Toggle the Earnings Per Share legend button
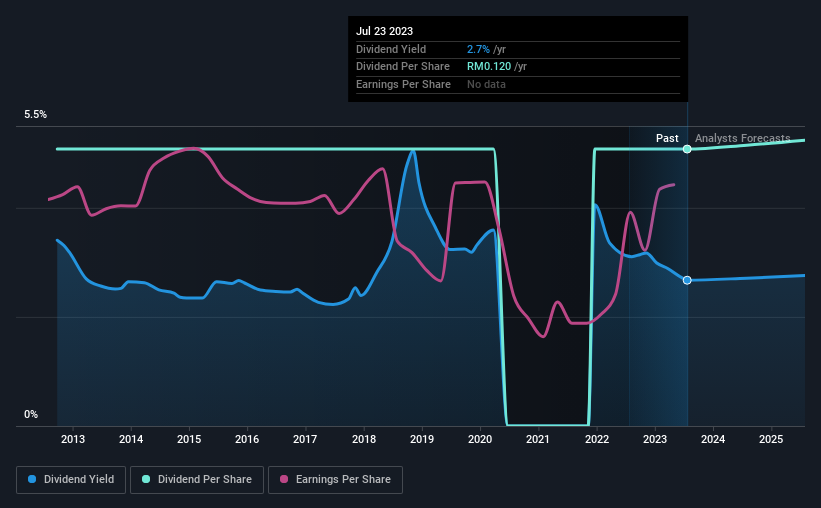Image resolution: width=821 pixels, height=508 pixels. (x=335, y=480)
